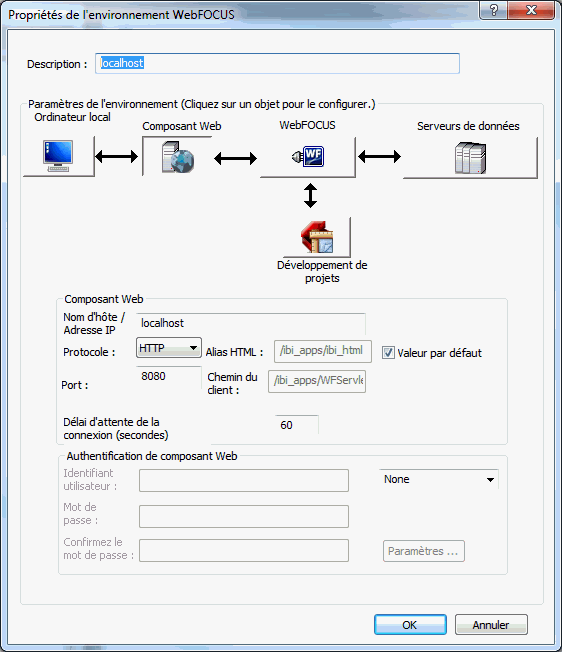Select the Composant Web server globe icon
The width and height of the screenshot is (562, 652).
(x=178, y=157)
